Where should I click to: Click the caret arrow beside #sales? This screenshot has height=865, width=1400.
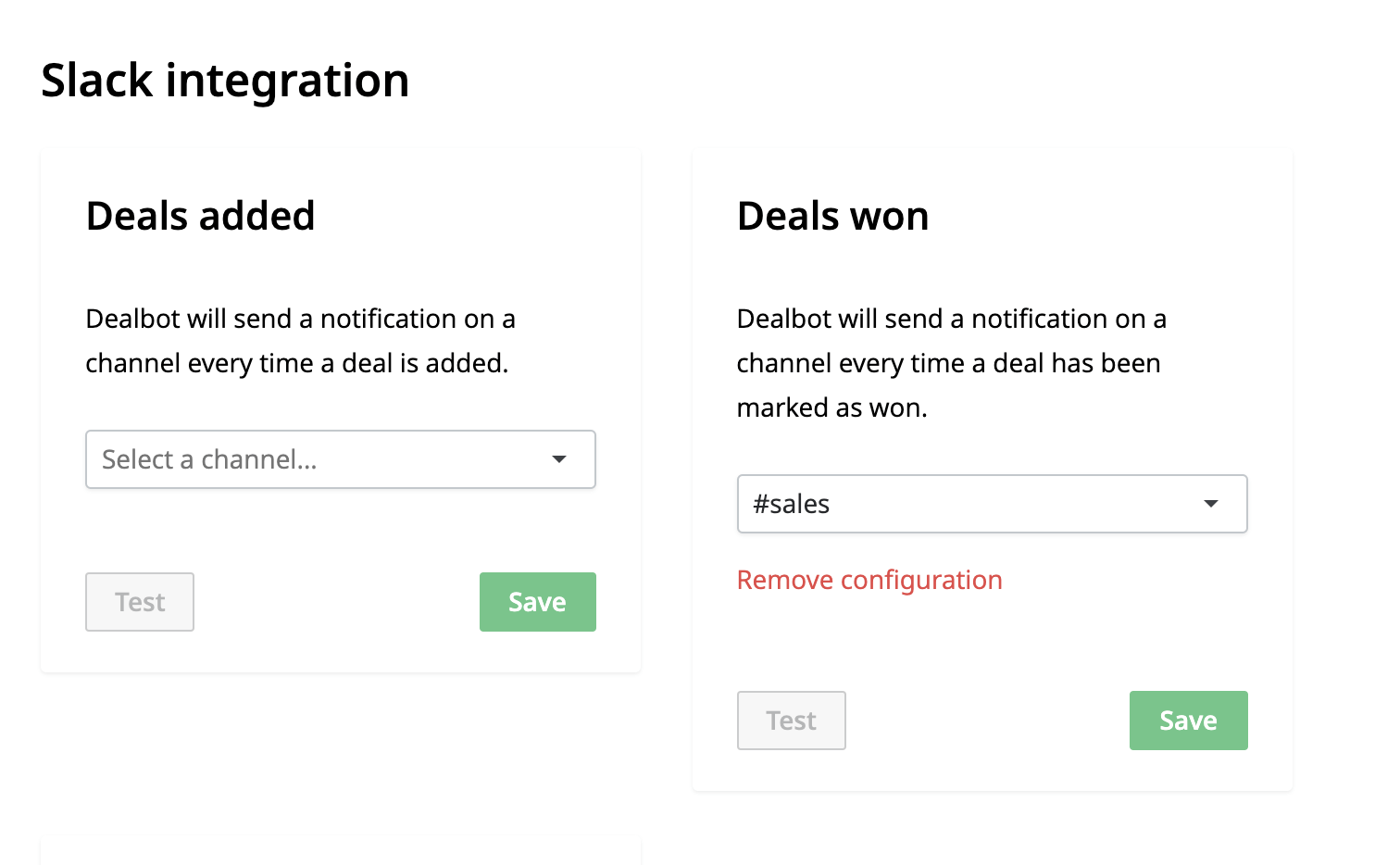1210,504
